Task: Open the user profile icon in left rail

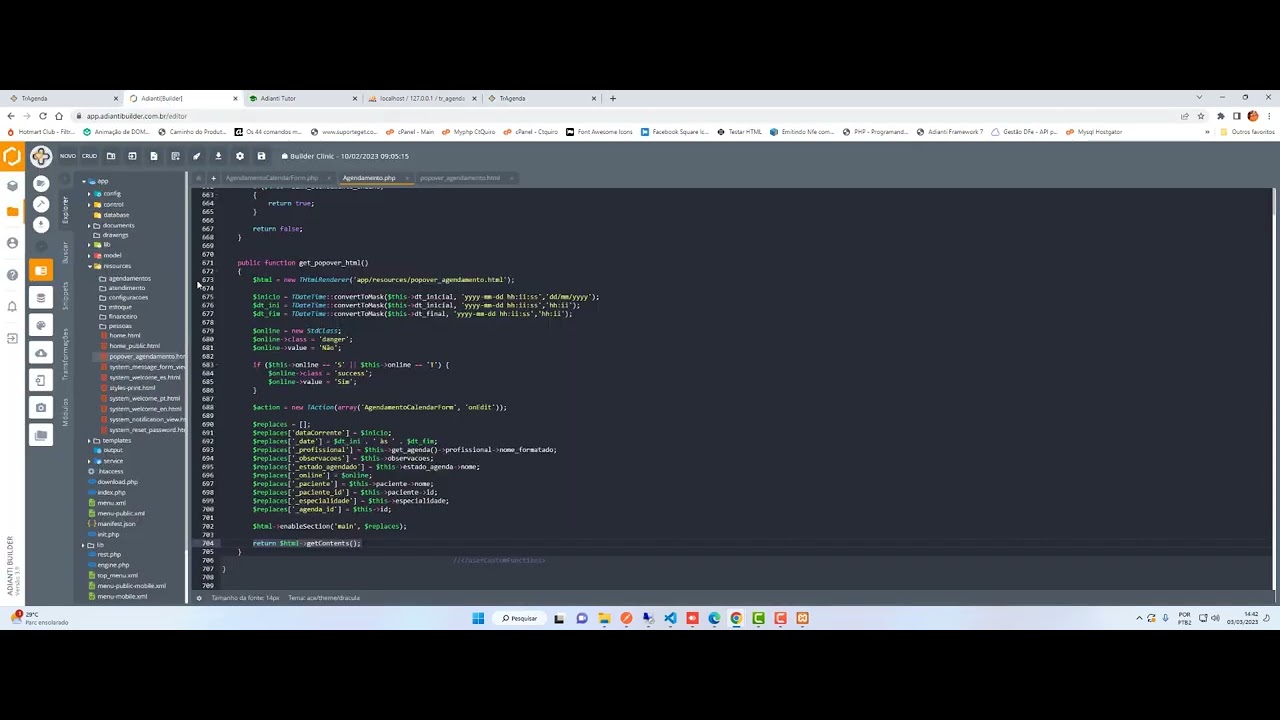Action: (x=12, y=243)
